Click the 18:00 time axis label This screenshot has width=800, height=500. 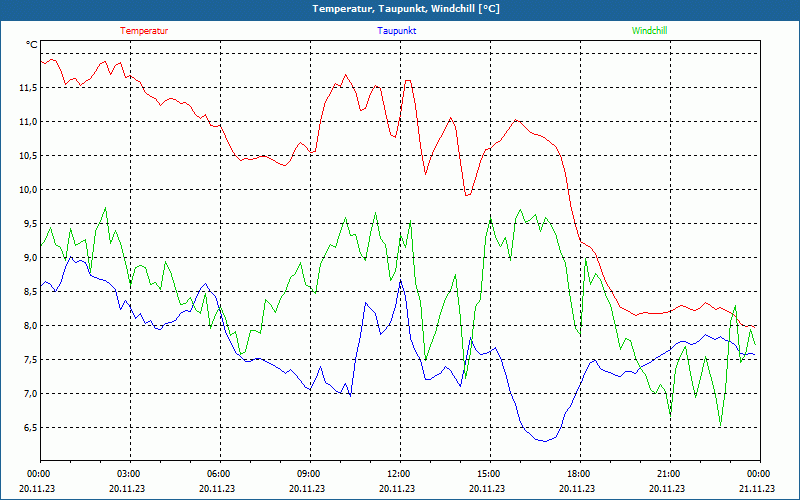click(x=579, y=474)
